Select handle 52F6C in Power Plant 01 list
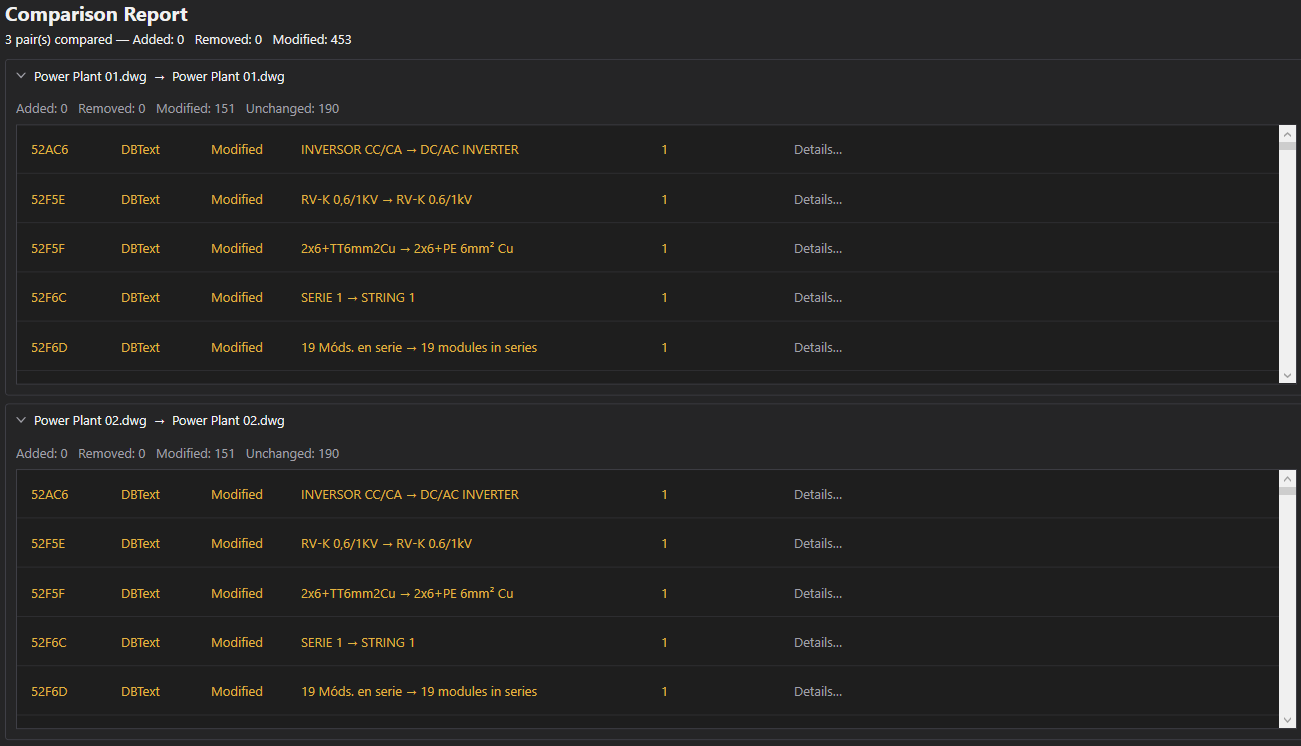 point(49,297)
